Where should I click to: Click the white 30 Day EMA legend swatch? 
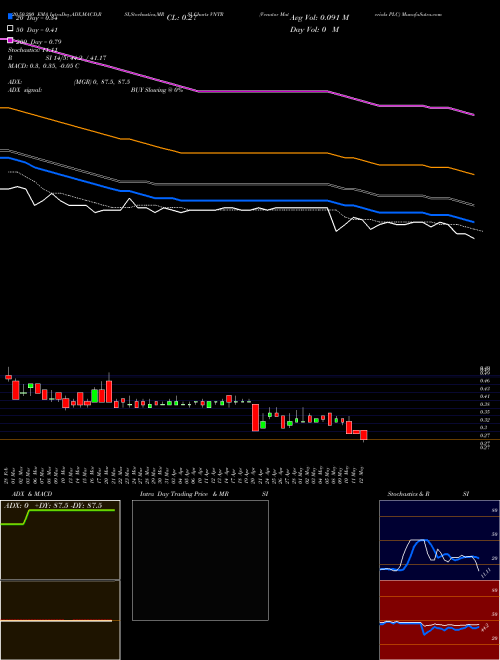(10, 29)
